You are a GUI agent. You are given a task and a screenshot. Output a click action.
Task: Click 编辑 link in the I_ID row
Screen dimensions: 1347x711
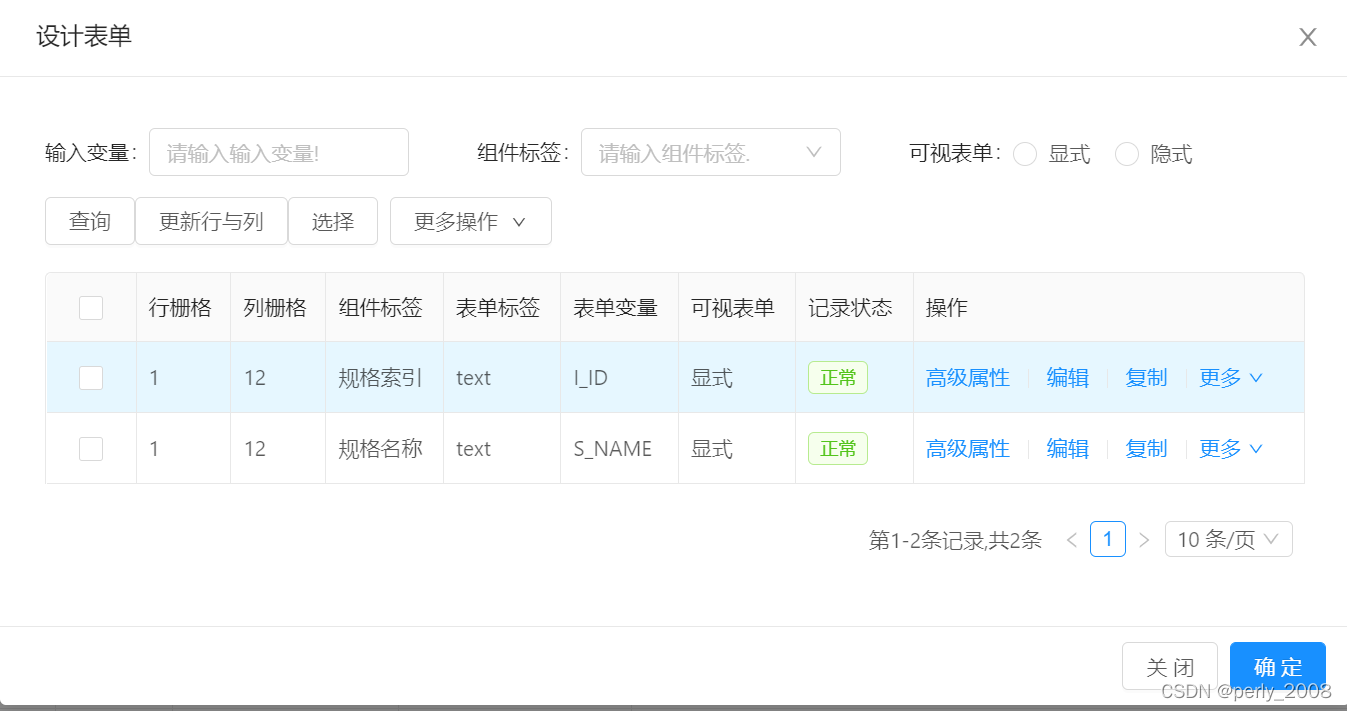click(1067, 377)
